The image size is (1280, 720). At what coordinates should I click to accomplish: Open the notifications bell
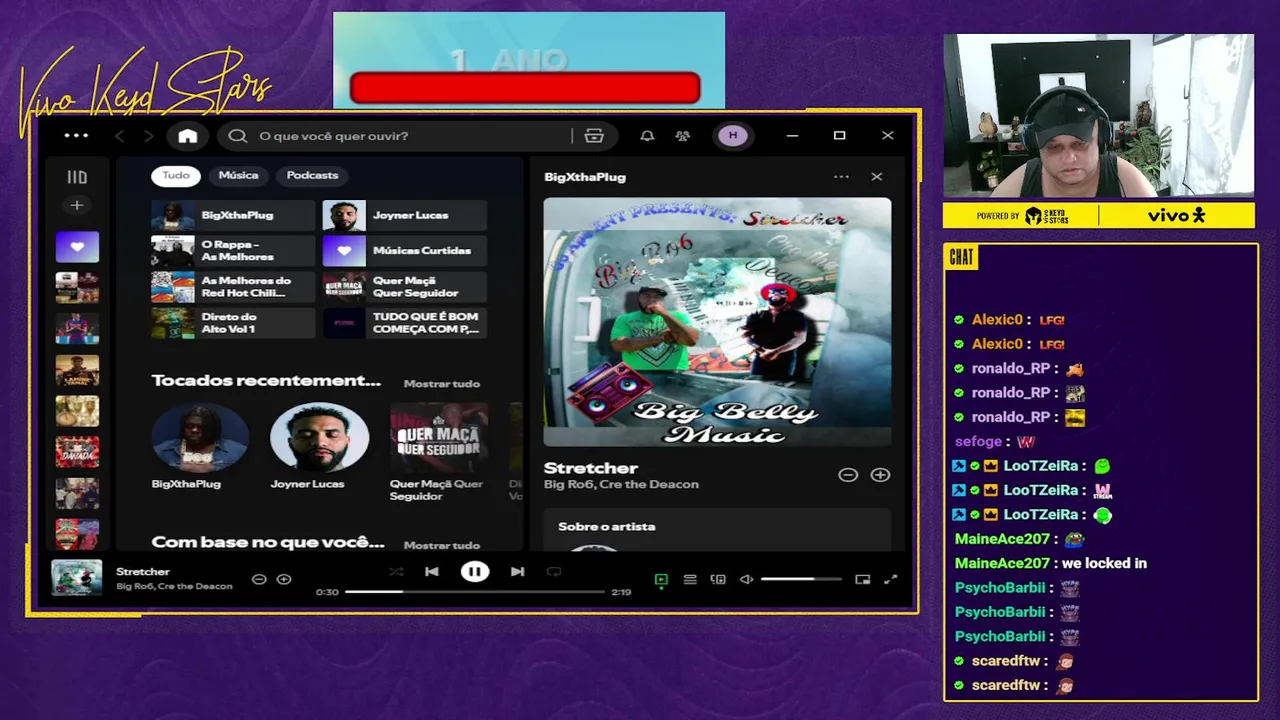pos(647,136)
